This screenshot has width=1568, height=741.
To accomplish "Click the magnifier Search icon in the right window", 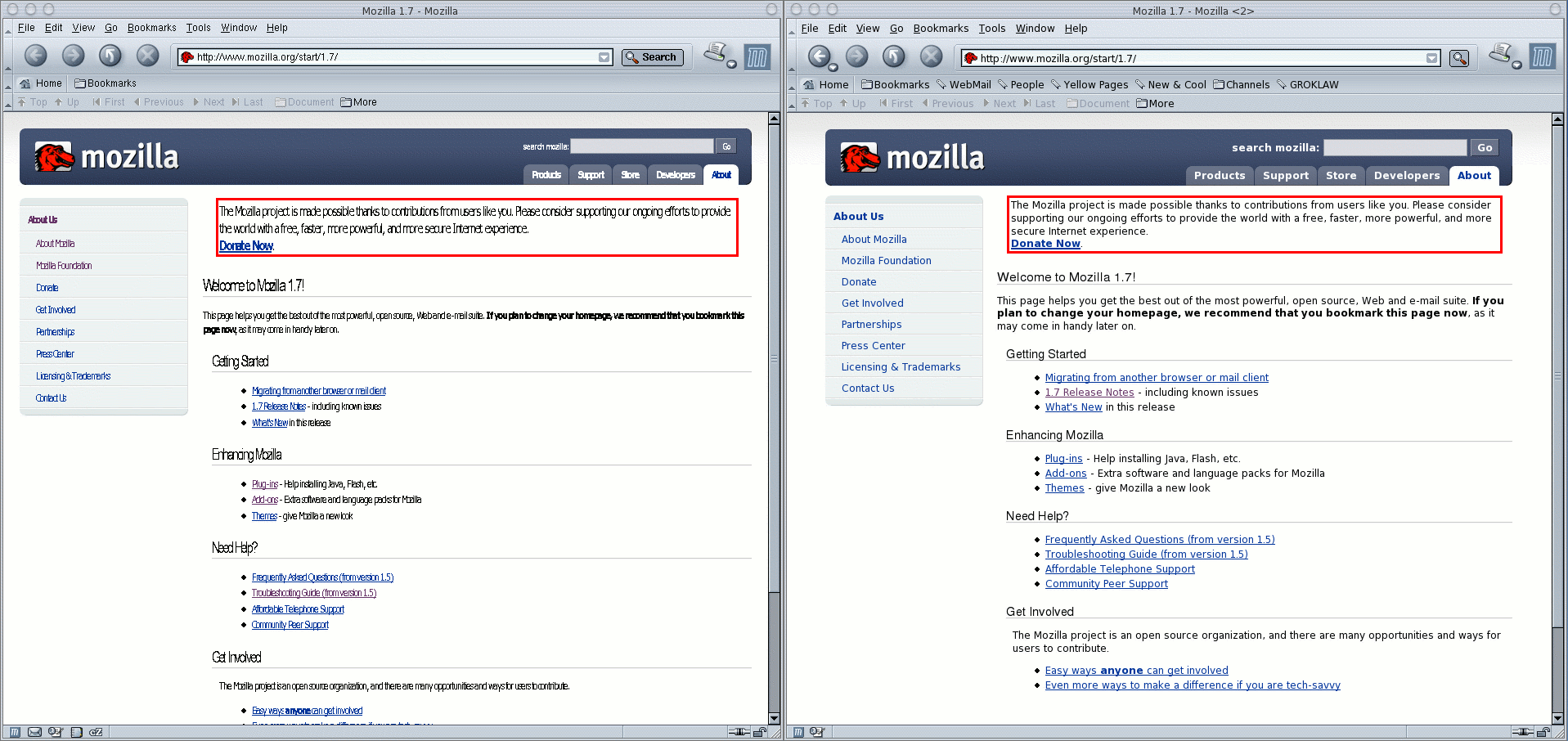I will [x=1458, y=58].
